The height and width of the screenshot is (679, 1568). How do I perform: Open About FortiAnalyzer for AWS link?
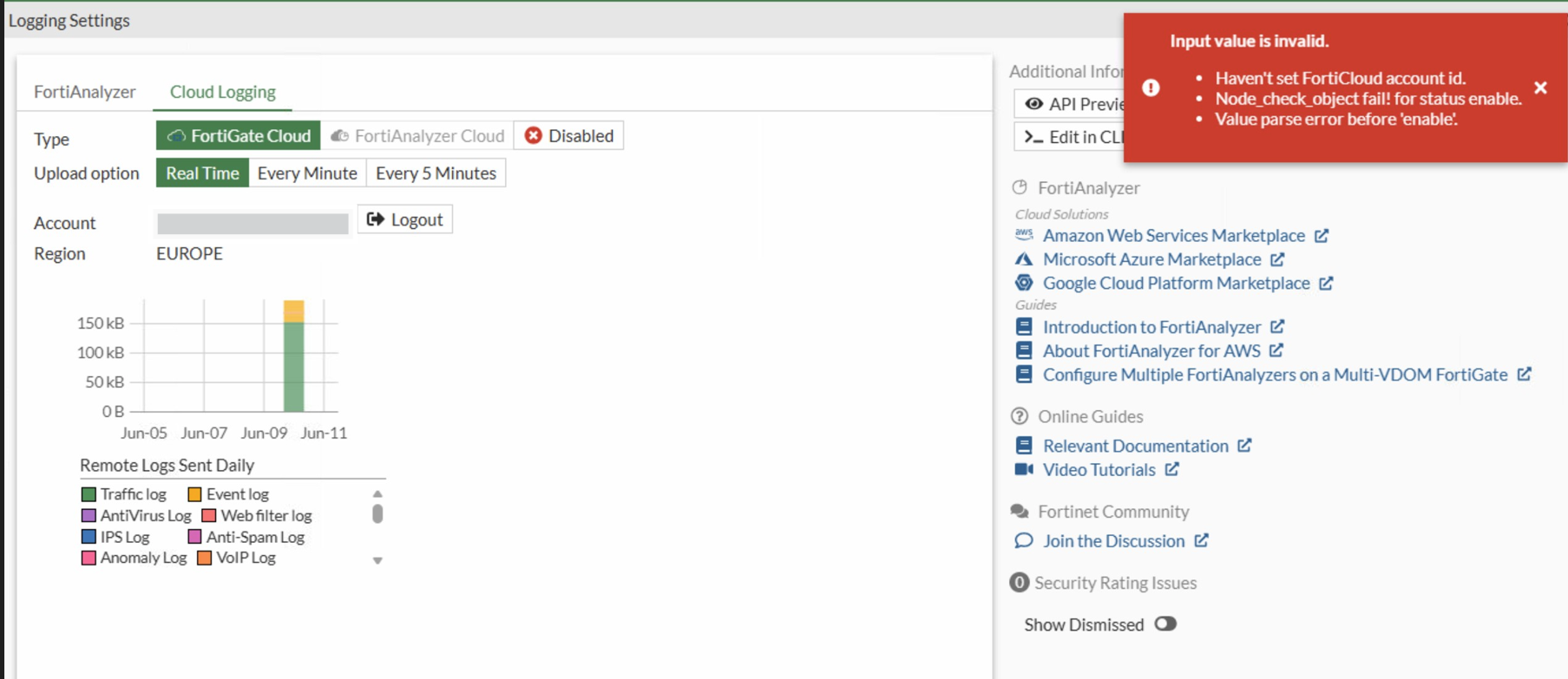coord(1151,350)
